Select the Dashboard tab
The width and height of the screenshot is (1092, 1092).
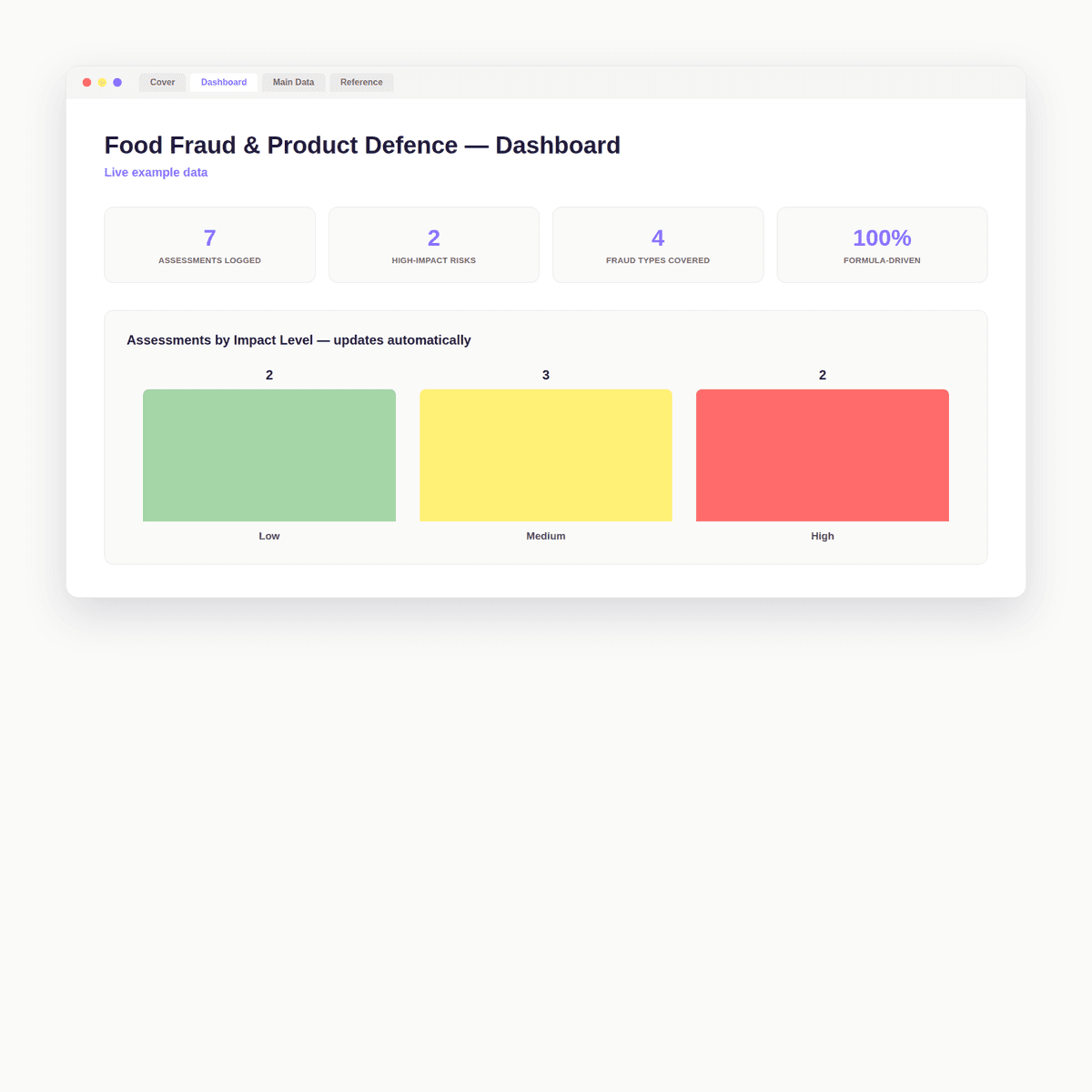click(224, 82)
